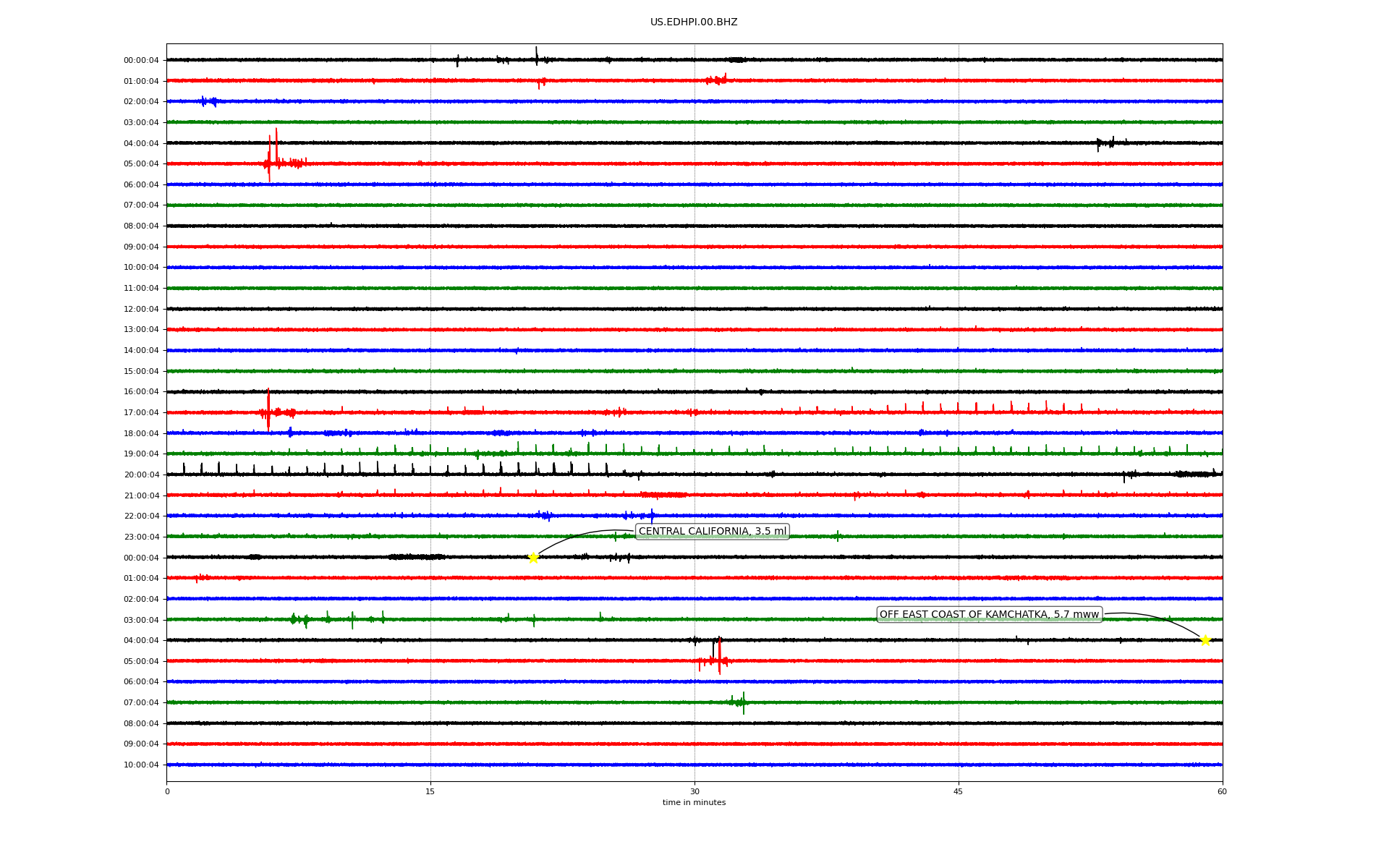Select the 11:00:04 trace time label
The height and width of the screenshot is (868, 1389).
pos(141,289)
